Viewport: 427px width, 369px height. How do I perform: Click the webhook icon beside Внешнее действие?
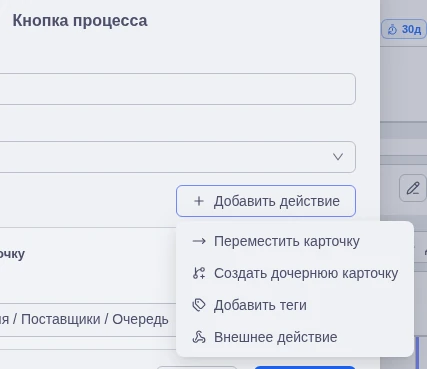point(199,337)
